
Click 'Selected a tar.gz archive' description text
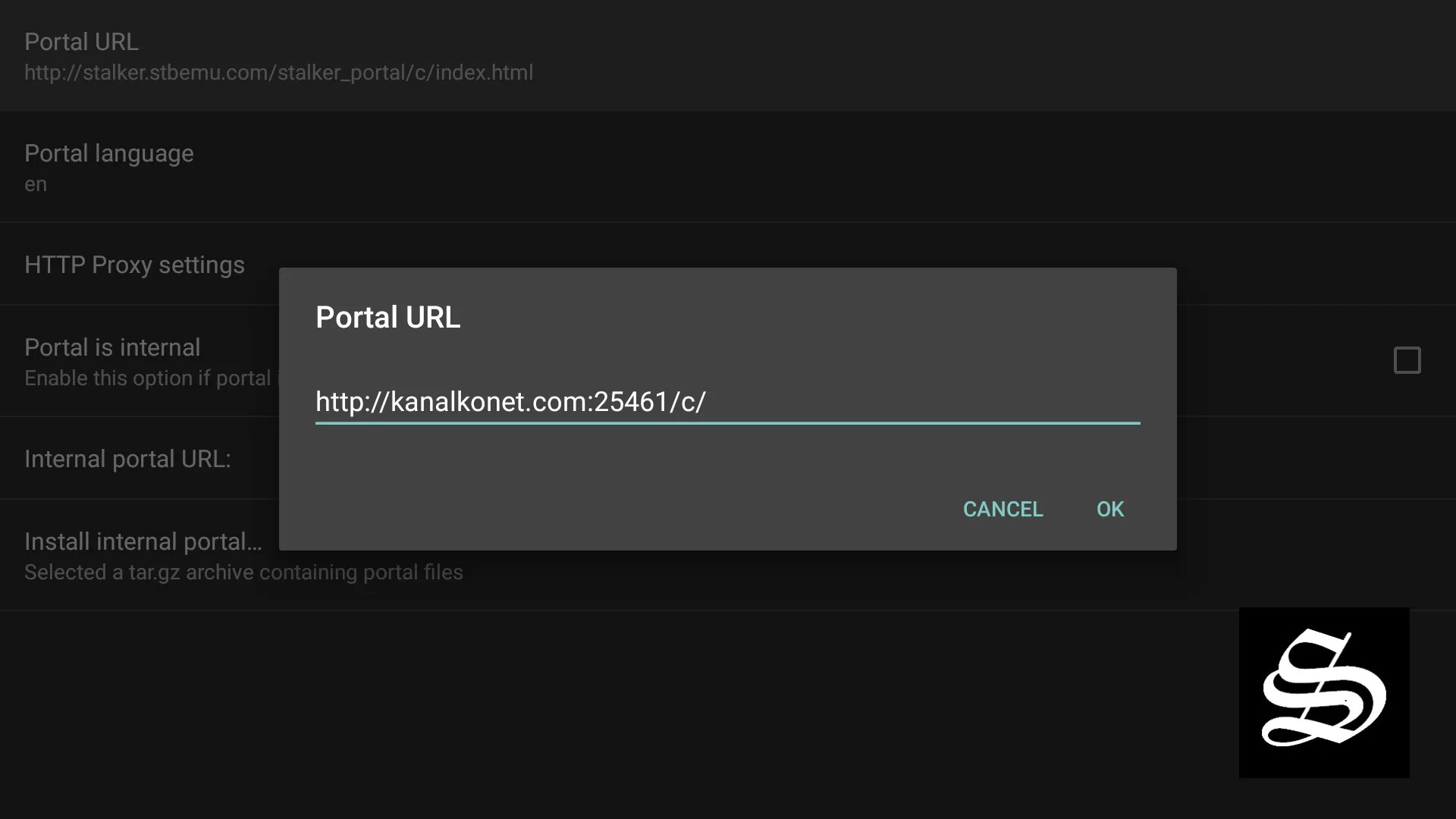point(243,573)
